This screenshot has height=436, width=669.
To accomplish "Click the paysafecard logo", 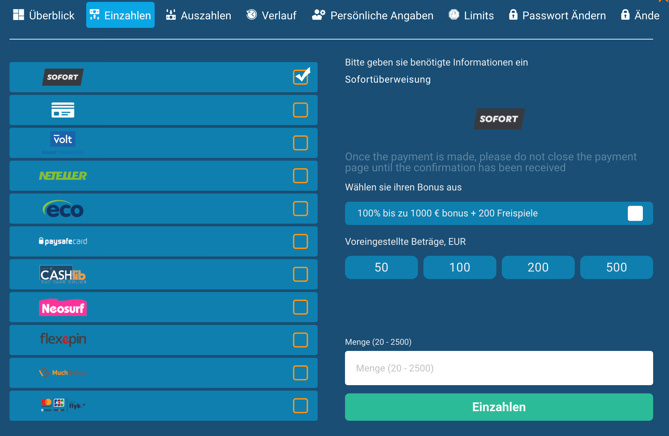I will click(63, 241).
